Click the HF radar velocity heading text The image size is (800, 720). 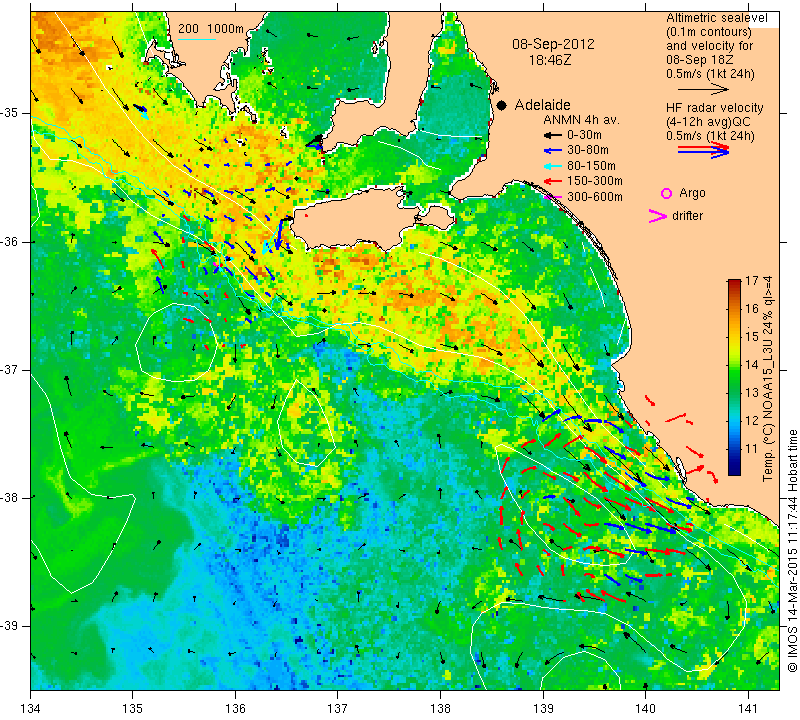[714, 108]
